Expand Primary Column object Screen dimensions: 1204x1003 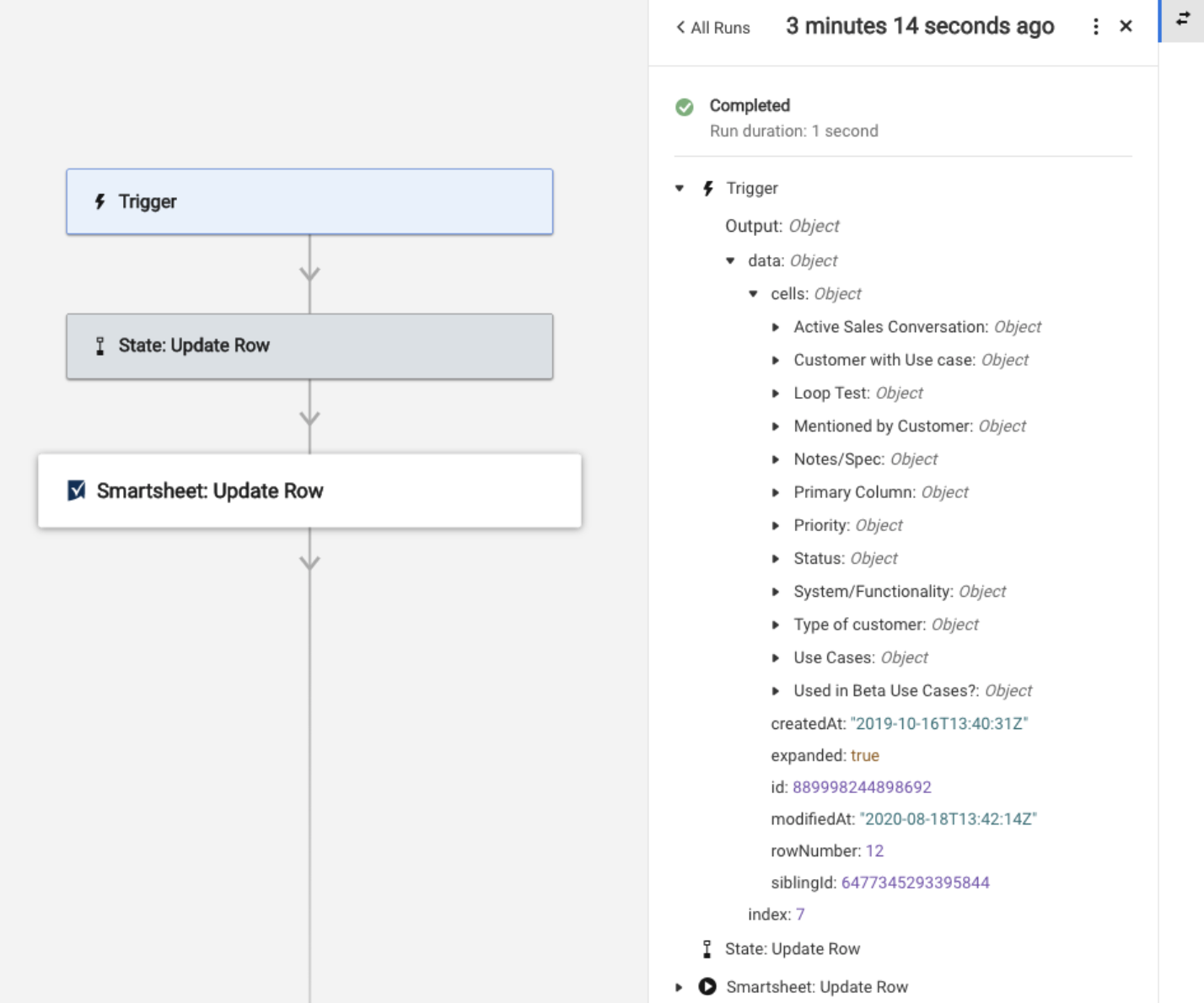776,492
